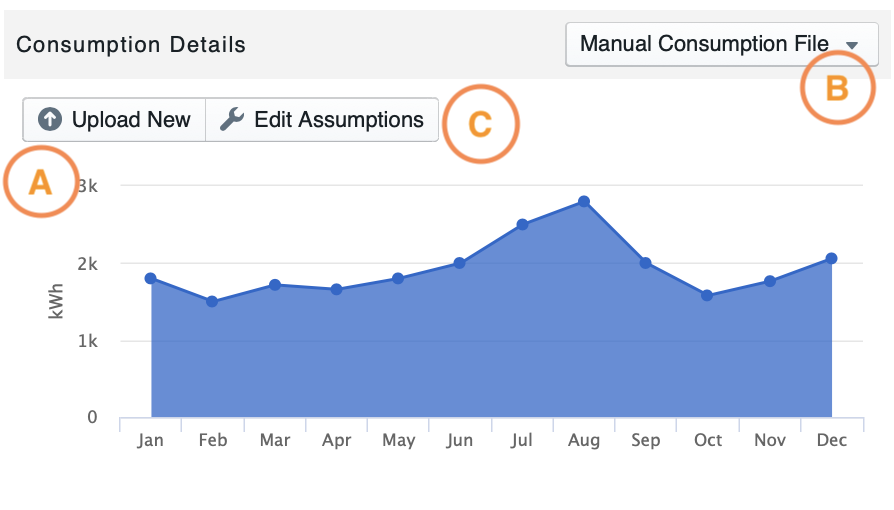
Task: Click the upload arrow icon
Action: [50, 120]
